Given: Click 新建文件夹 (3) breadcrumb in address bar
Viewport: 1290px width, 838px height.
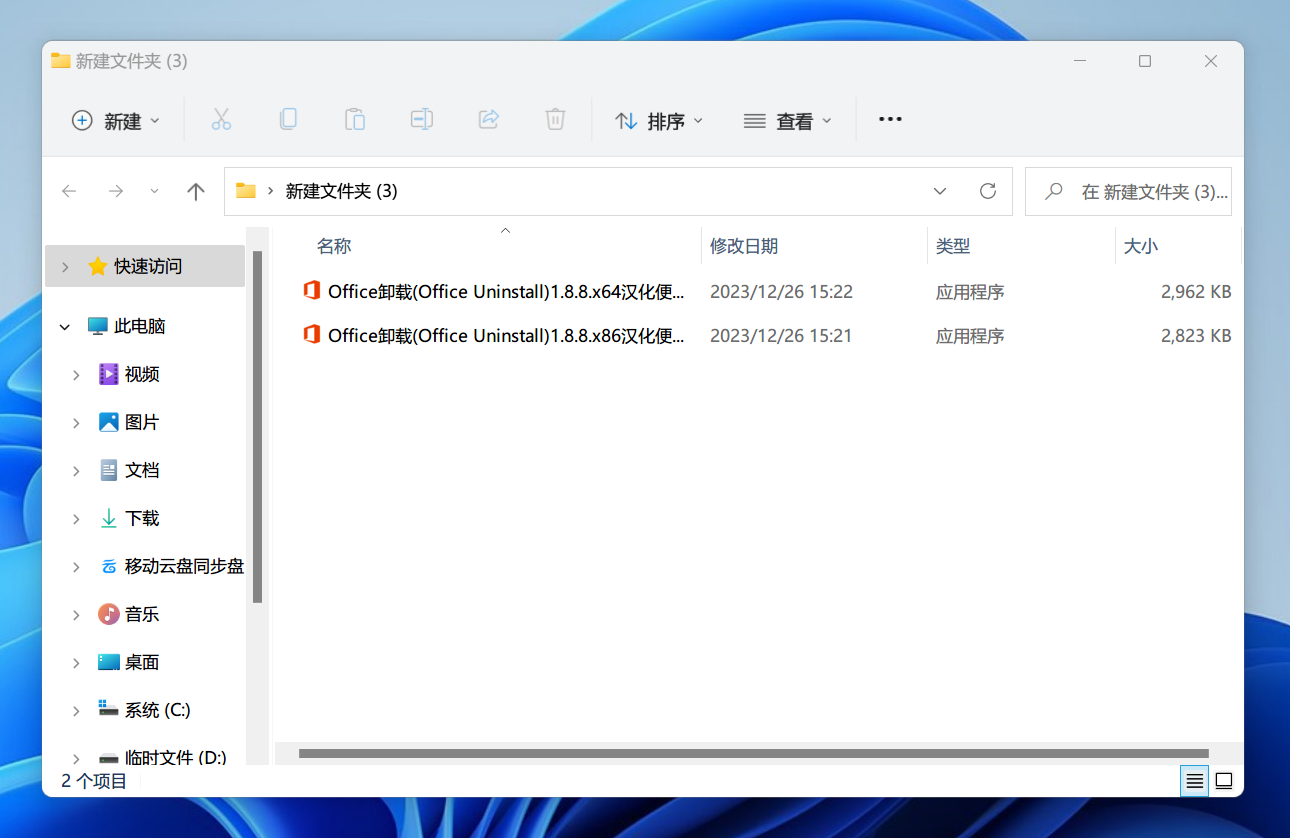Looking at the screenshot, I should (x=342, y=191).
